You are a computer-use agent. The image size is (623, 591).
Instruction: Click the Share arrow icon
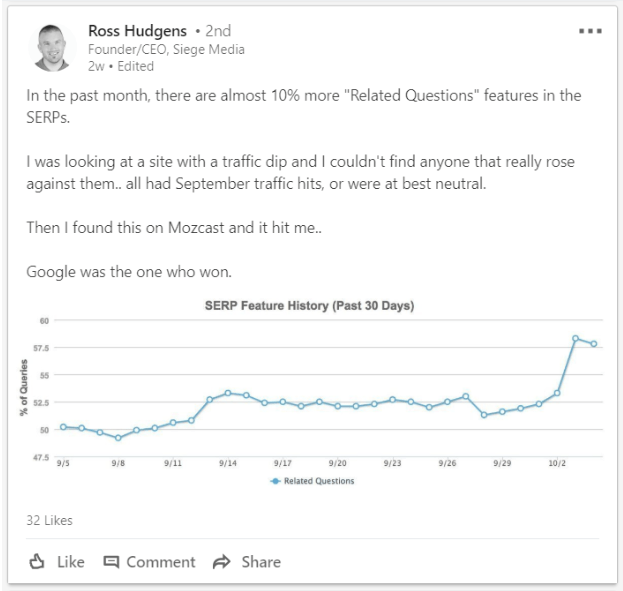[222, 562]
